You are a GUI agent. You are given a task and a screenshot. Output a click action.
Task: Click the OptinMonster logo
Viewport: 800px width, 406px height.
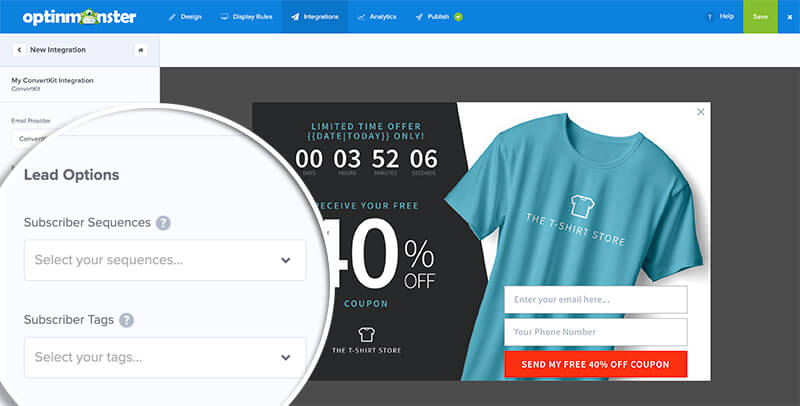click(79, 17)
